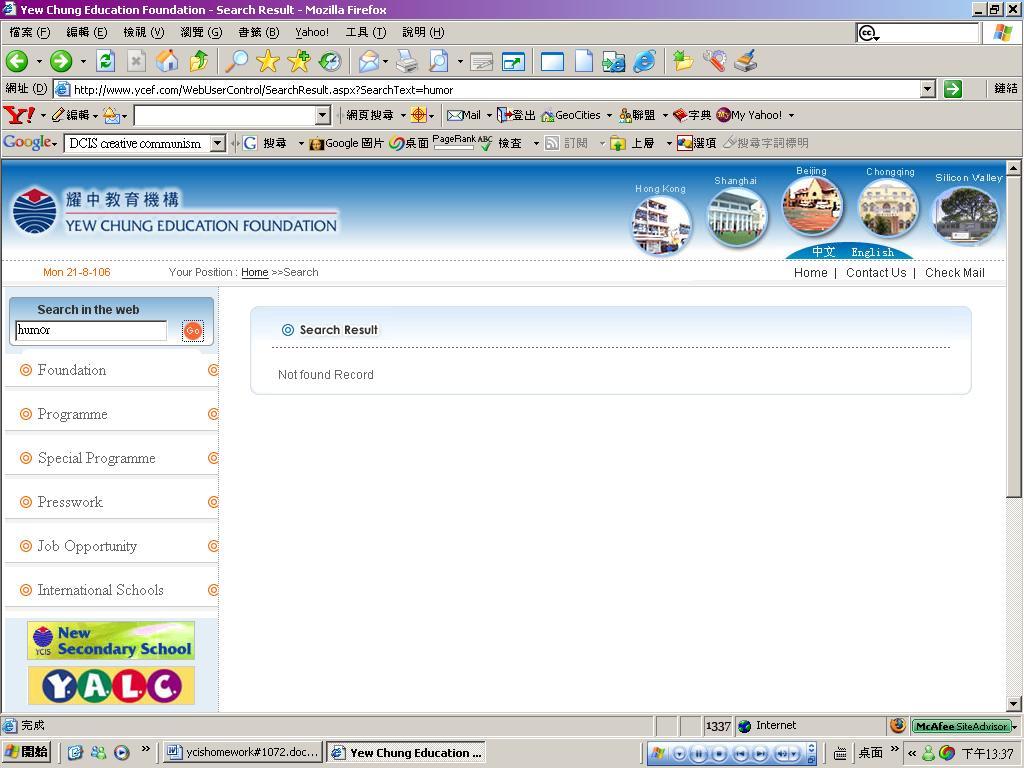
Task: Click the 開始 Start button
Action: click(27, 752)
